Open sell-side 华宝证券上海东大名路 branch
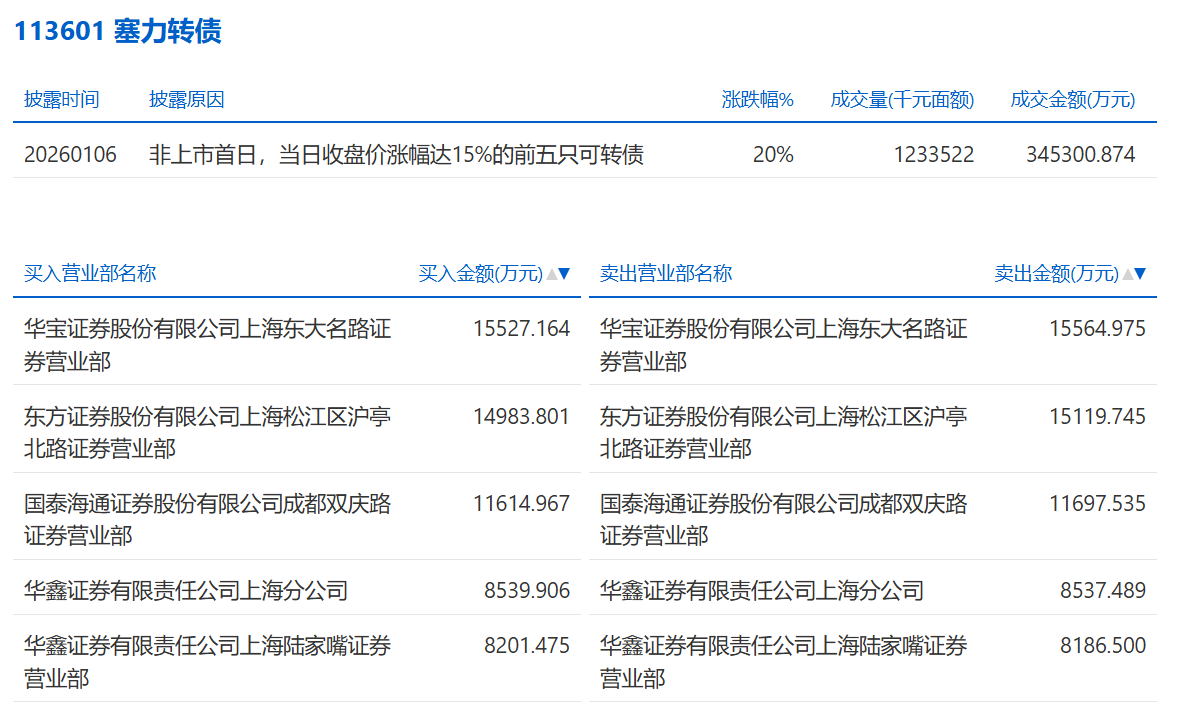Viewport: 1194px width, 705px height. tap(783, 345)
